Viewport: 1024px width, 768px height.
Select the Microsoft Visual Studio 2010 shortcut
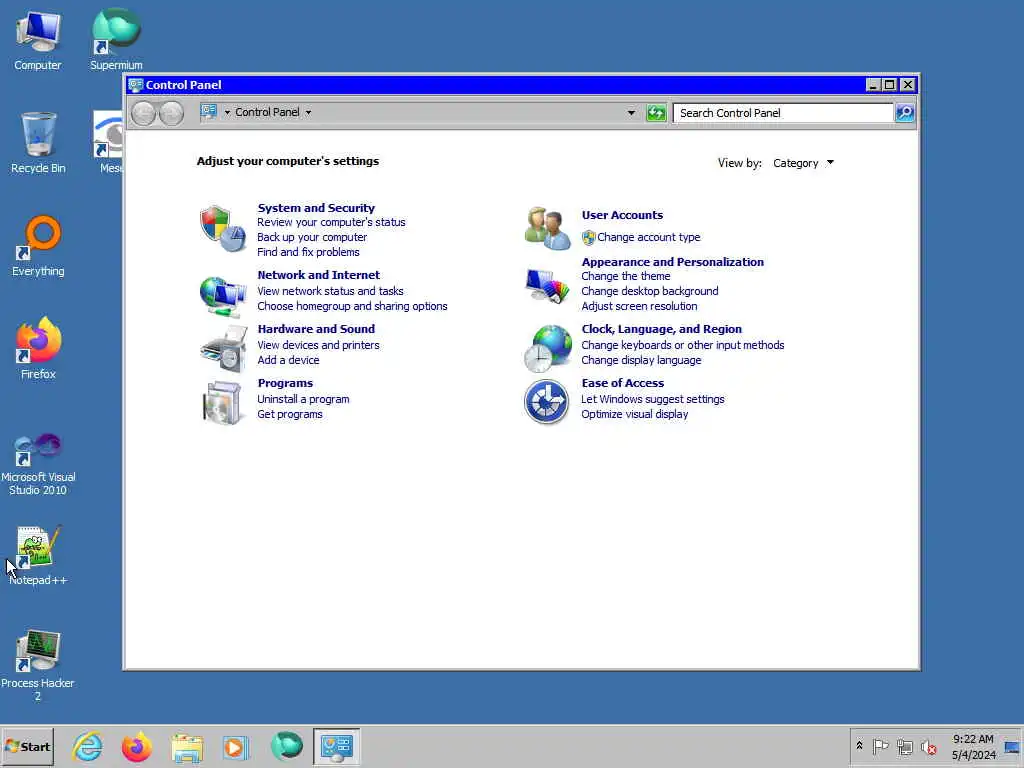(x=38, y=464)
